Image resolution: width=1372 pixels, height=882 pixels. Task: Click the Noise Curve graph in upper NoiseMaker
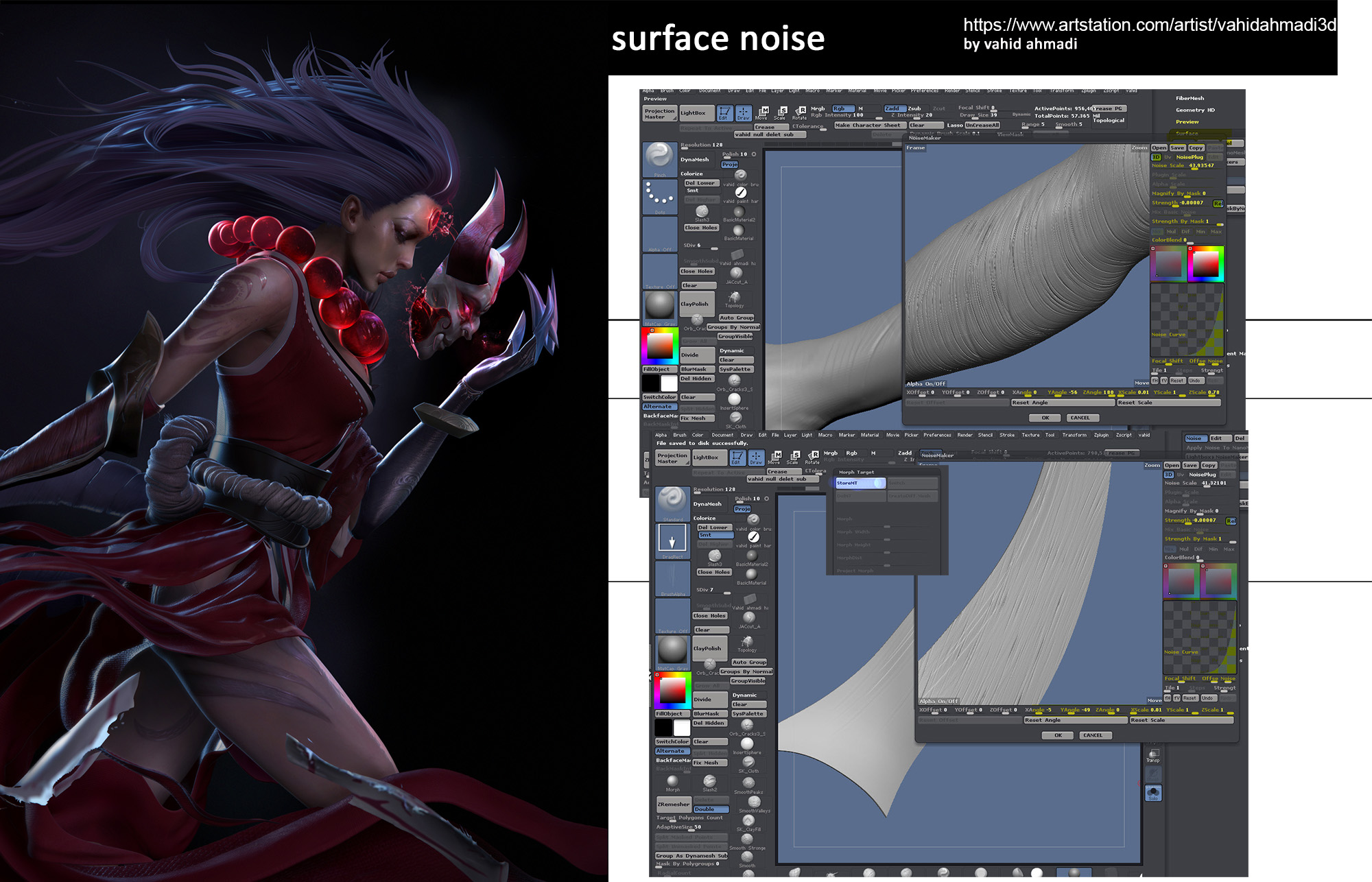tap(1187, 320)
